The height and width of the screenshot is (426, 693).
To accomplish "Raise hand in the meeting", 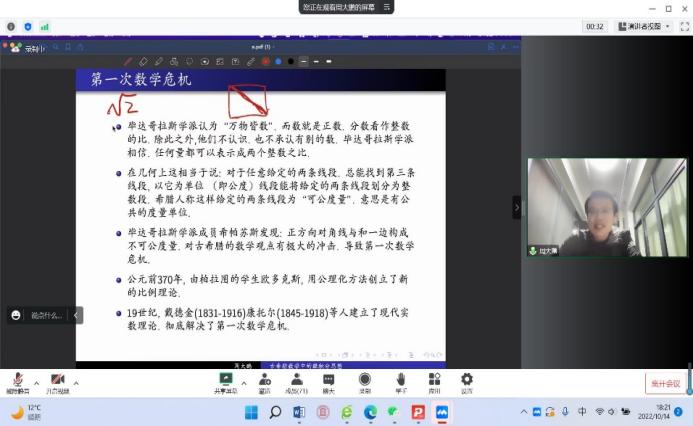I will 400,380.
